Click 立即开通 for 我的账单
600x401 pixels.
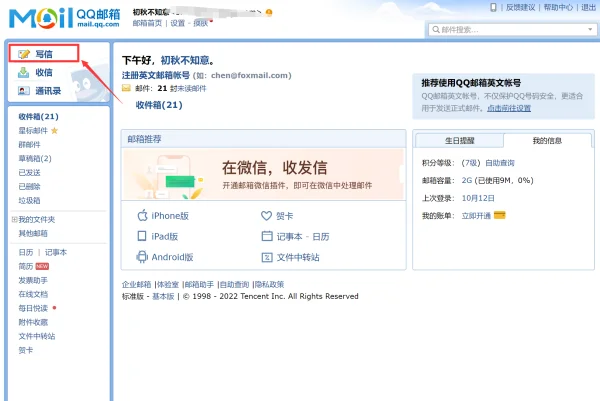(476, 216)
